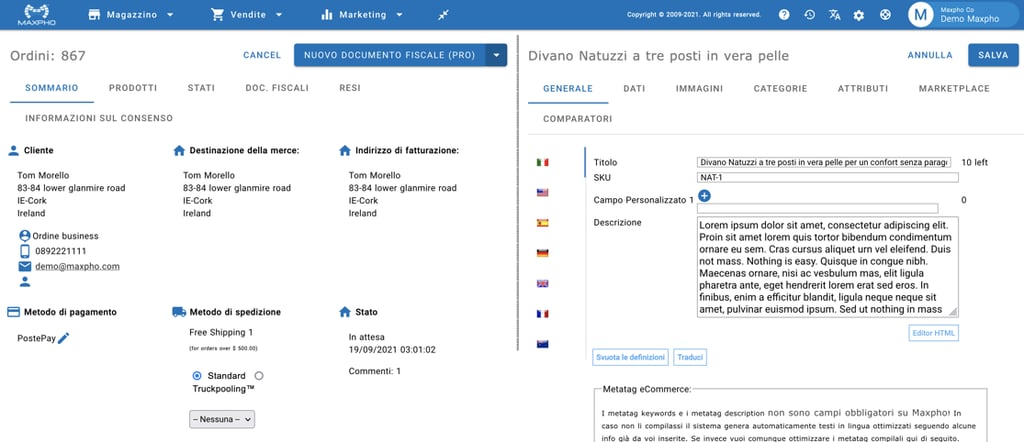Open the Magazzino dropdown menu
Image resolution: width=1024 pixels, height=442 pixels.
pyautogui.click(x=131, y=14)
